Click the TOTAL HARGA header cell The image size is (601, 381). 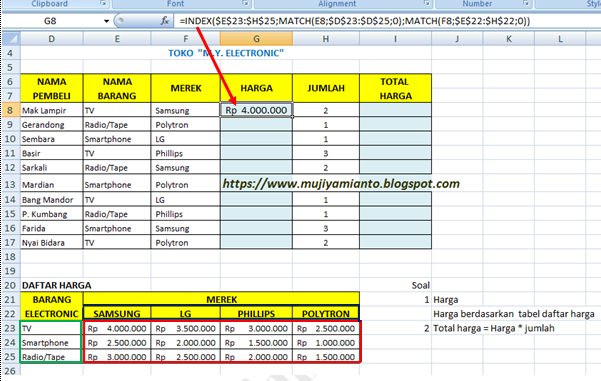[x=396, y=89]
